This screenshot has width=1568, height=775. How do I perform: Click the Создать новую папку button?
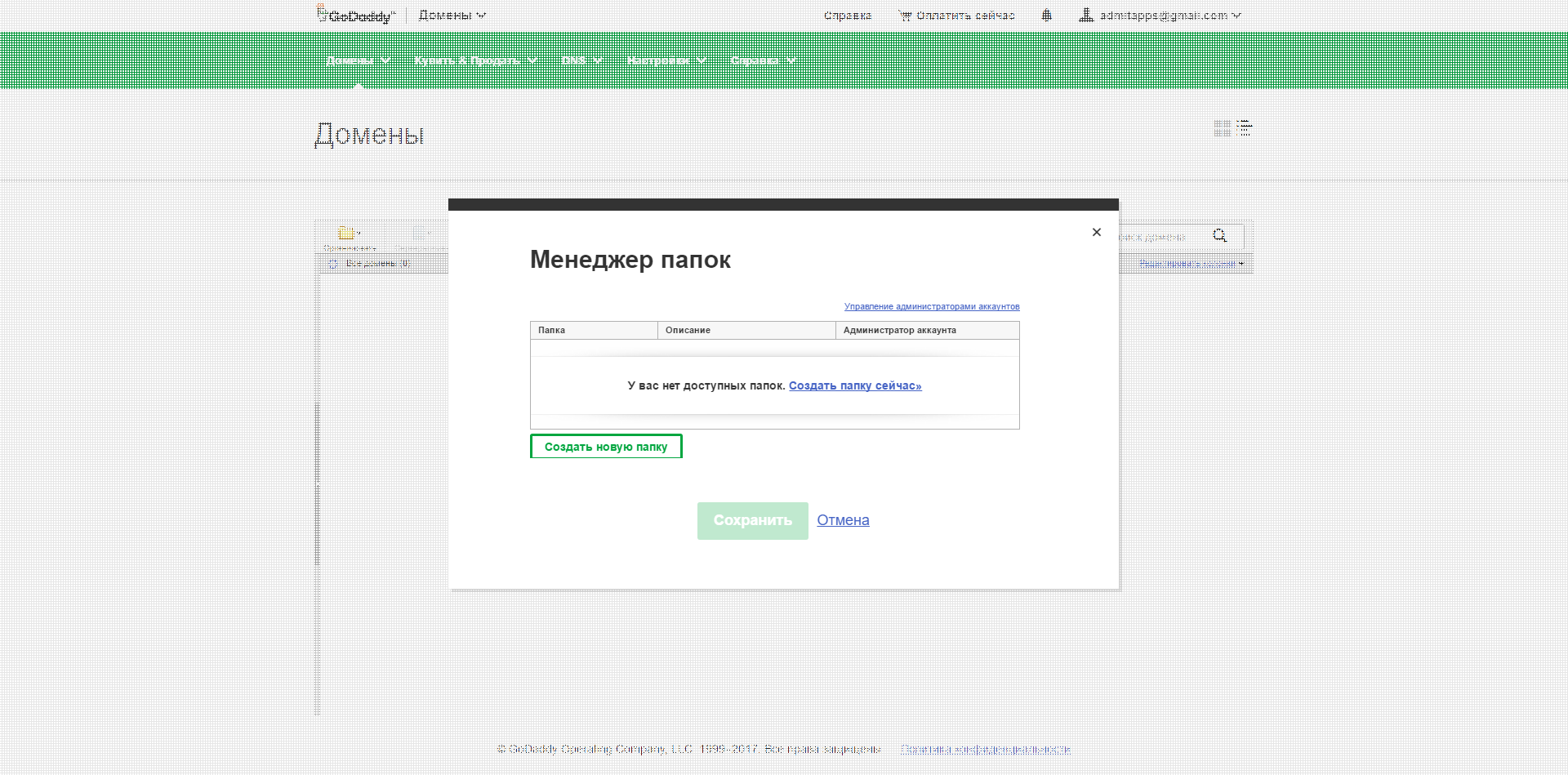coord(606,446)
